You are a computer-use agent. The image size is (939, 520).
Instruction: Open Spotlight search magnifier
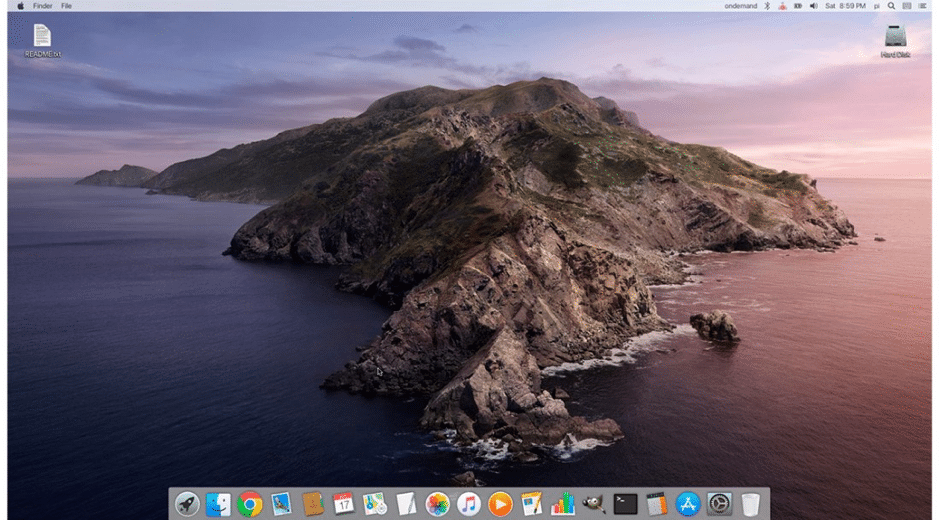coord(892,5)
